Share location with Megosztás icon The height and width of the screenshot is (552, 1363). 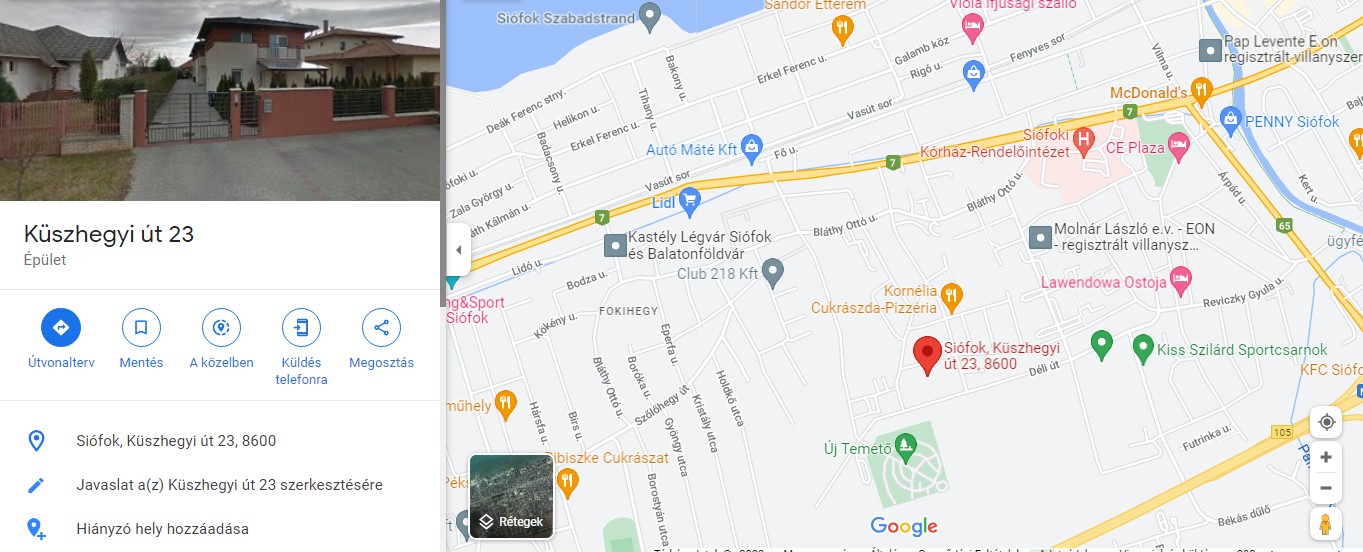tap(381, 327)
